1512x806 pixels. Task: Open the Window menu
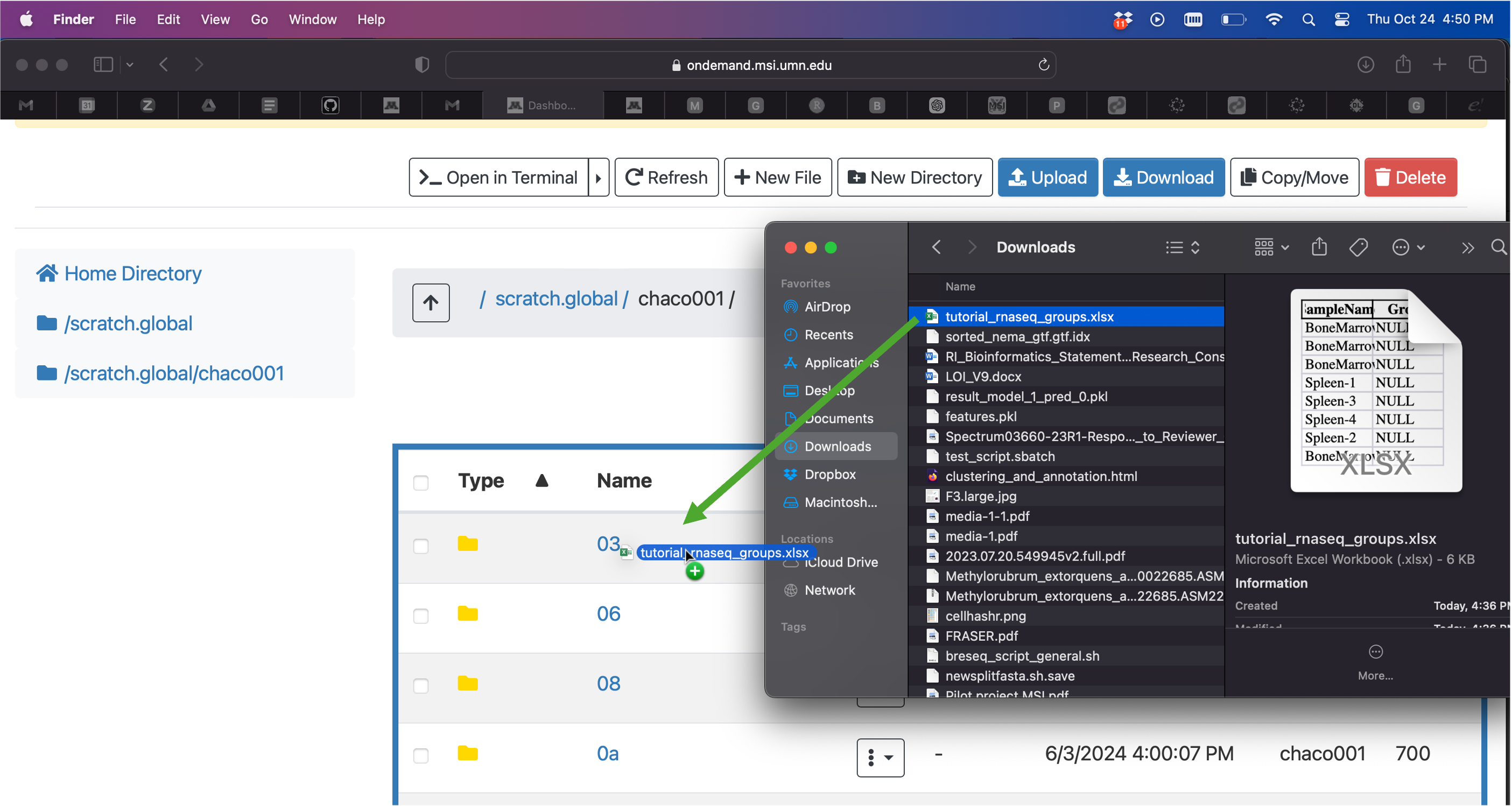point(312,19)
